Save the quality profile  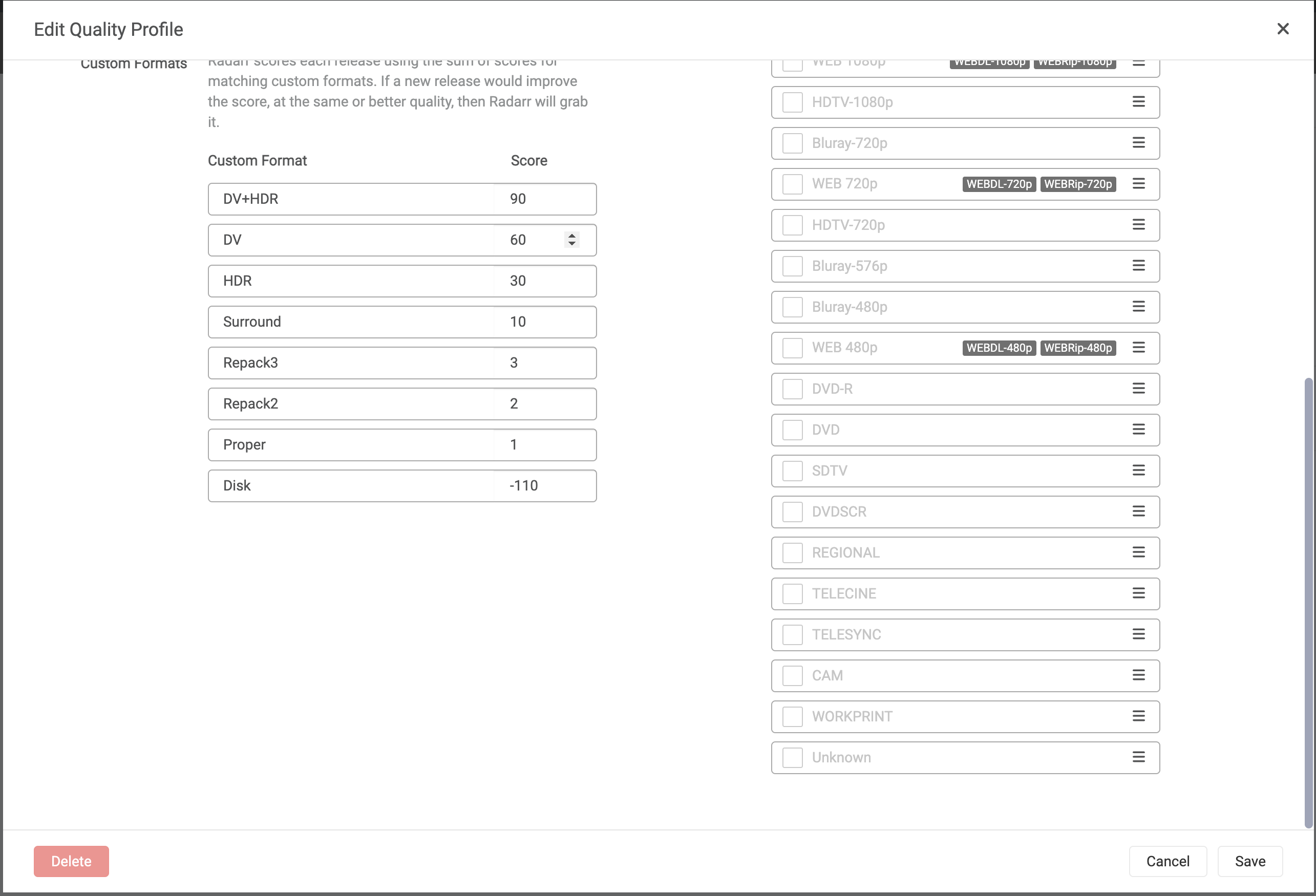(1250, 861)
